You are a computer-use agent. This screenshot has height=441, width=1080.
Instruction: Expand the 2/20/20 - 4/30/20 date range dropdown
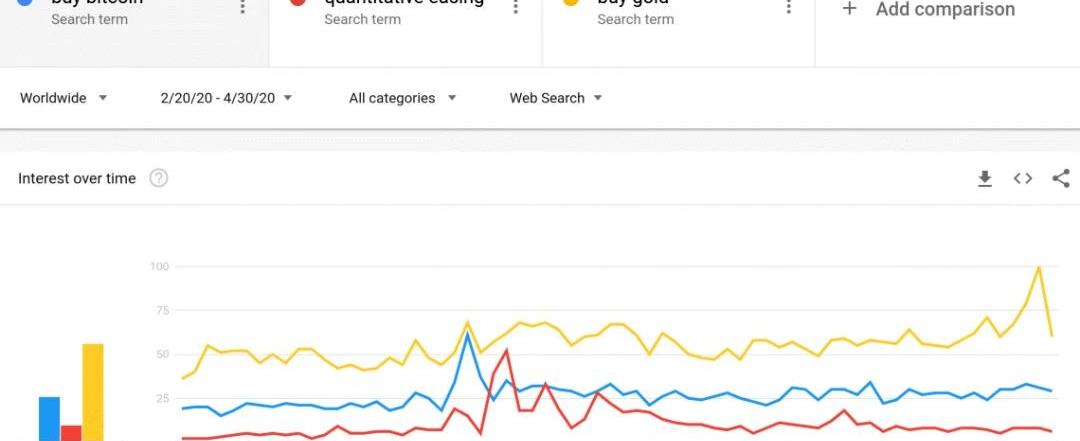pos(226,98)
